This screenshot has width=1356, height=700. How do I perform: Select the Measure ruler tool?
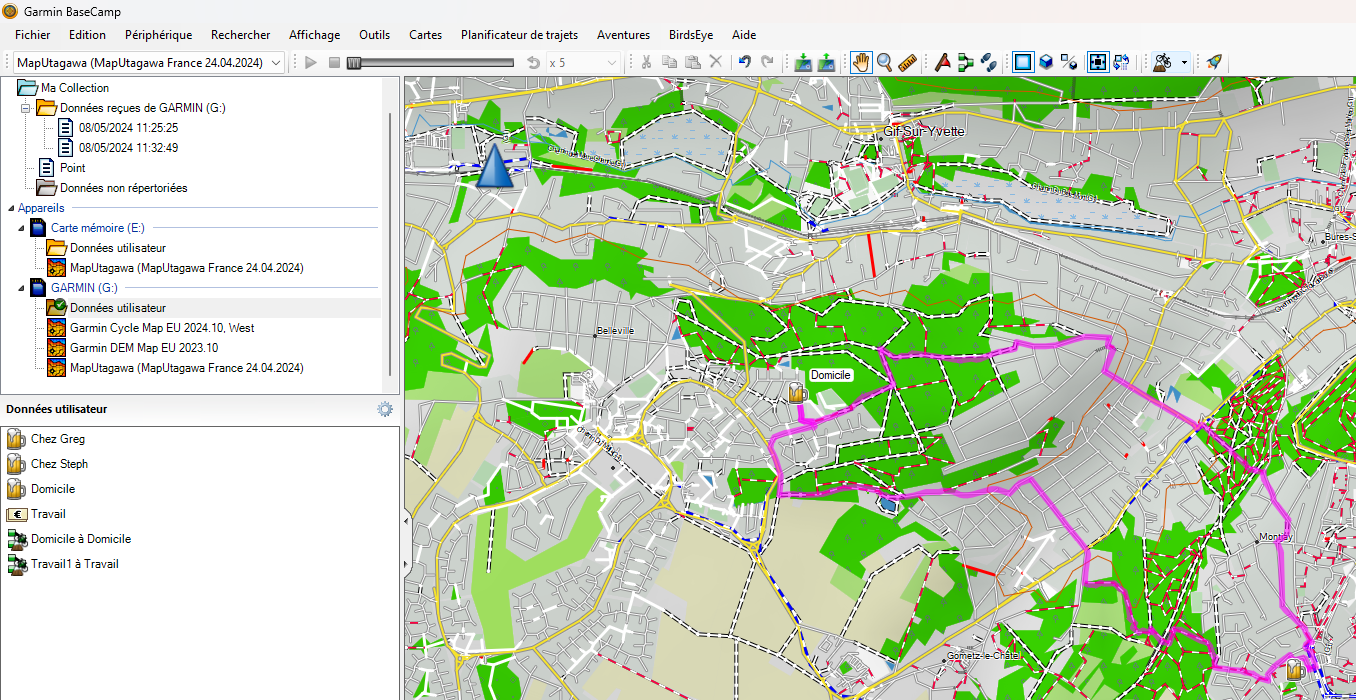pos(908,62)
